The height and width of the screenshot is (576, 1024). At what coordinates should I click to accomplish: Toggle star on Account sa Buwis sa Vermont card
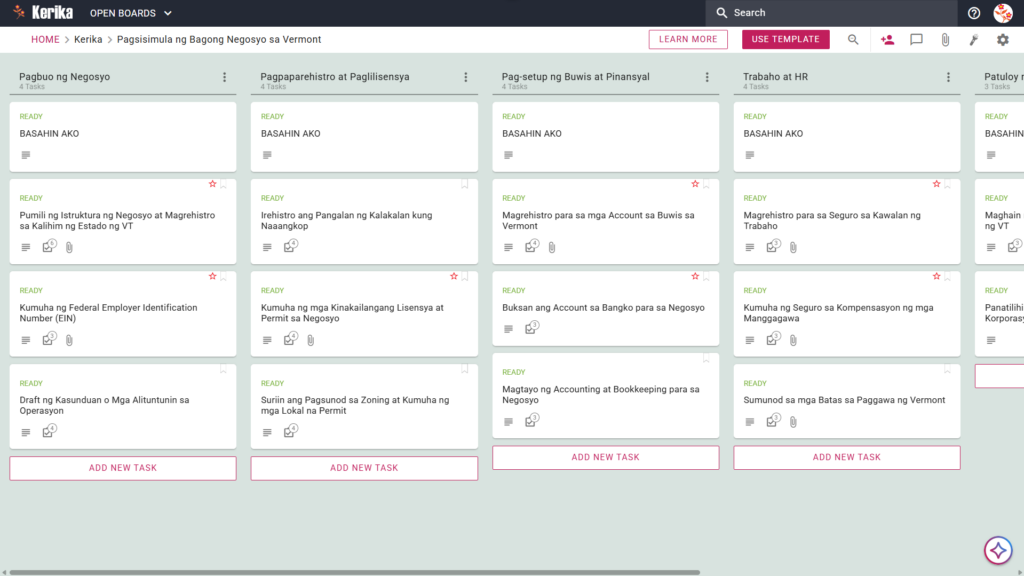[x=695, y=184]
